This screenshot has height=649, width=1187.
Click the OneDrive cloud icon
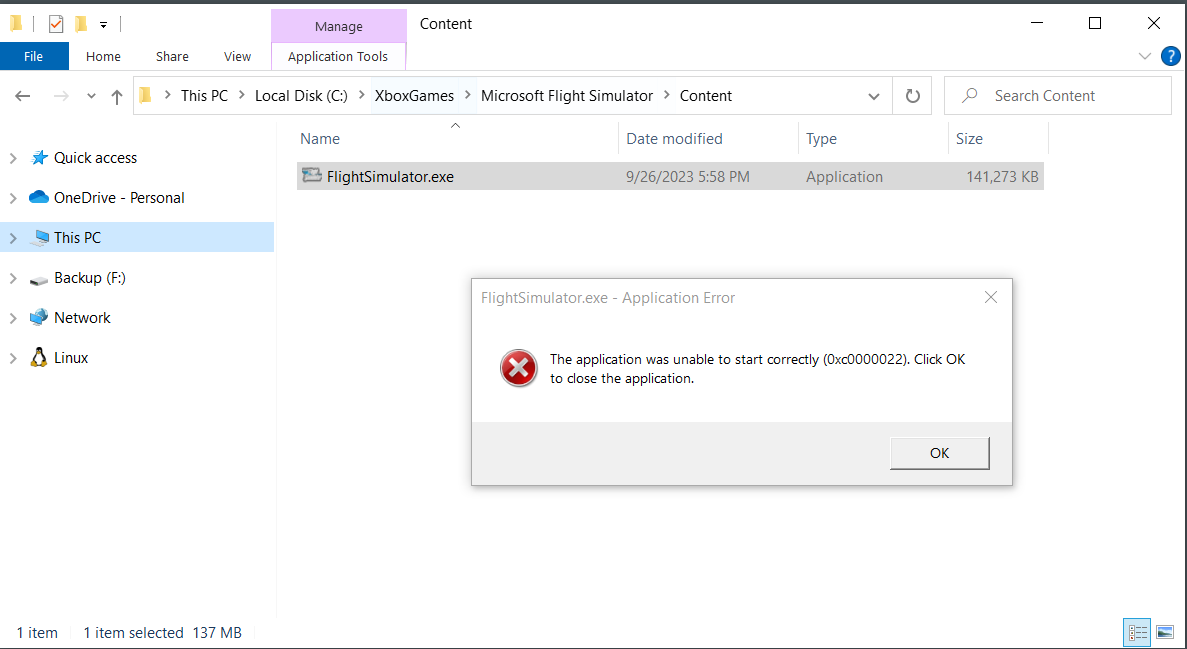tap(39, 197)
